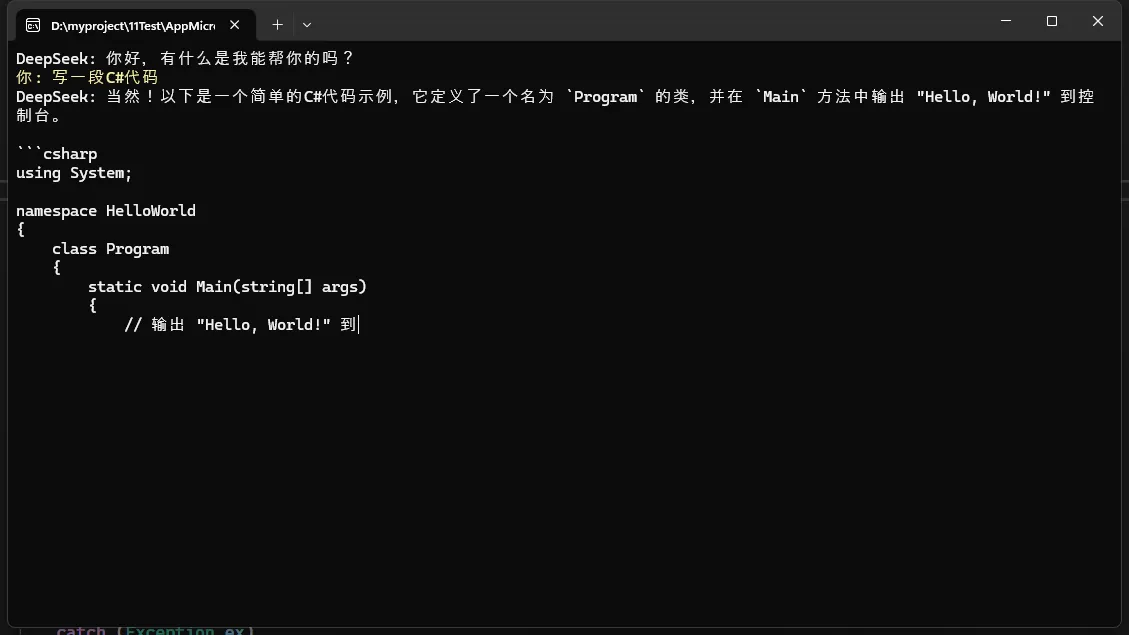Click the `Main` word in backticks
The height and width of the screenshot is (635, 1129).
tap(781, 97)
